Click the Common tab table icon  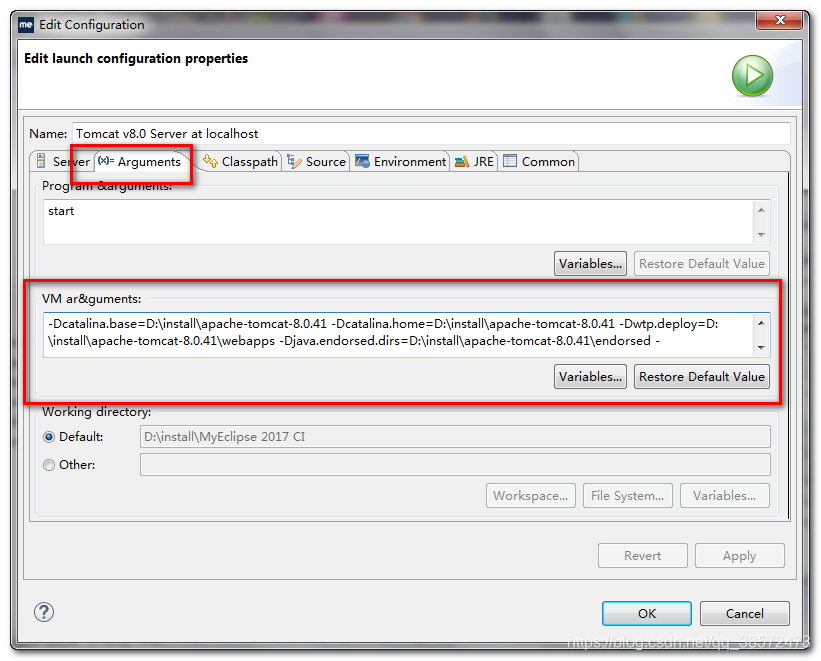tap(510, 161)
